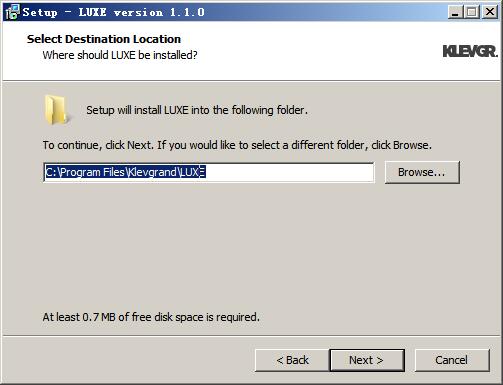Close the LUXE Setup window
Viewport: 503px width, 385px height.
click(x=490, y=12)
